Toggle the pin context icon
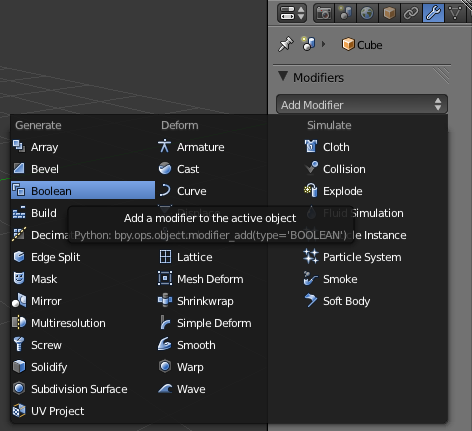472x431 pixels. (286, 44)
